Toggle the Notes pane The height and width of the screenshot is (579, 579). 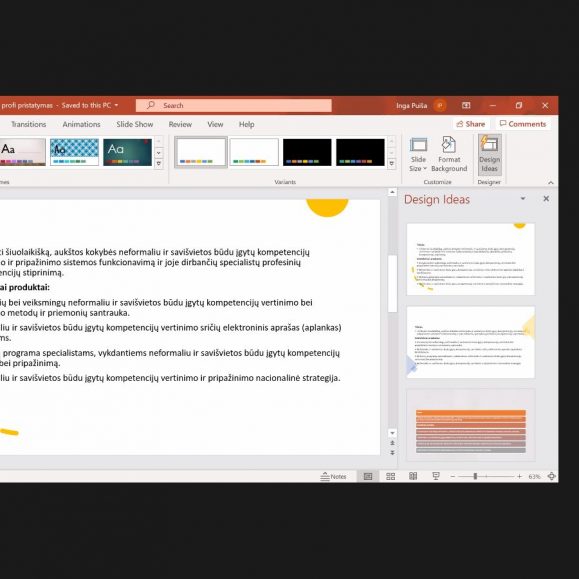click(333, 476)
